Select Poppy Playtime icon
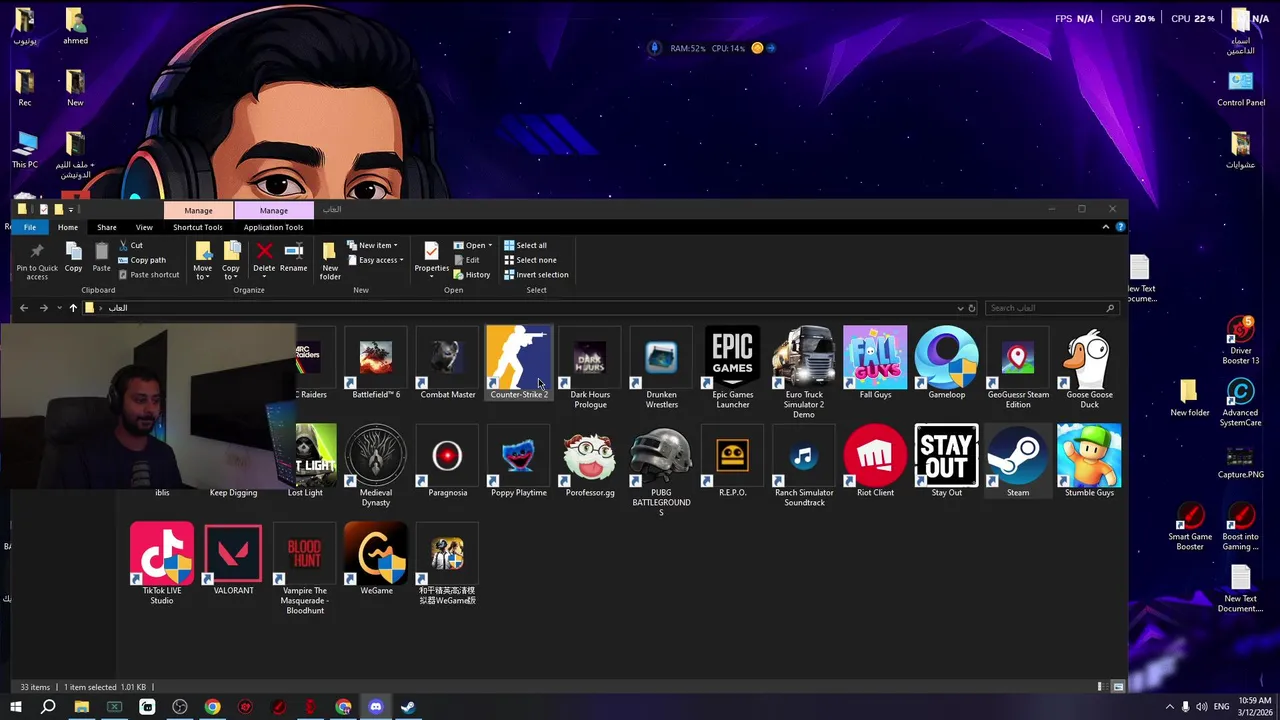This screenshot has height=720, width=1280. click(x=519, y=461)
